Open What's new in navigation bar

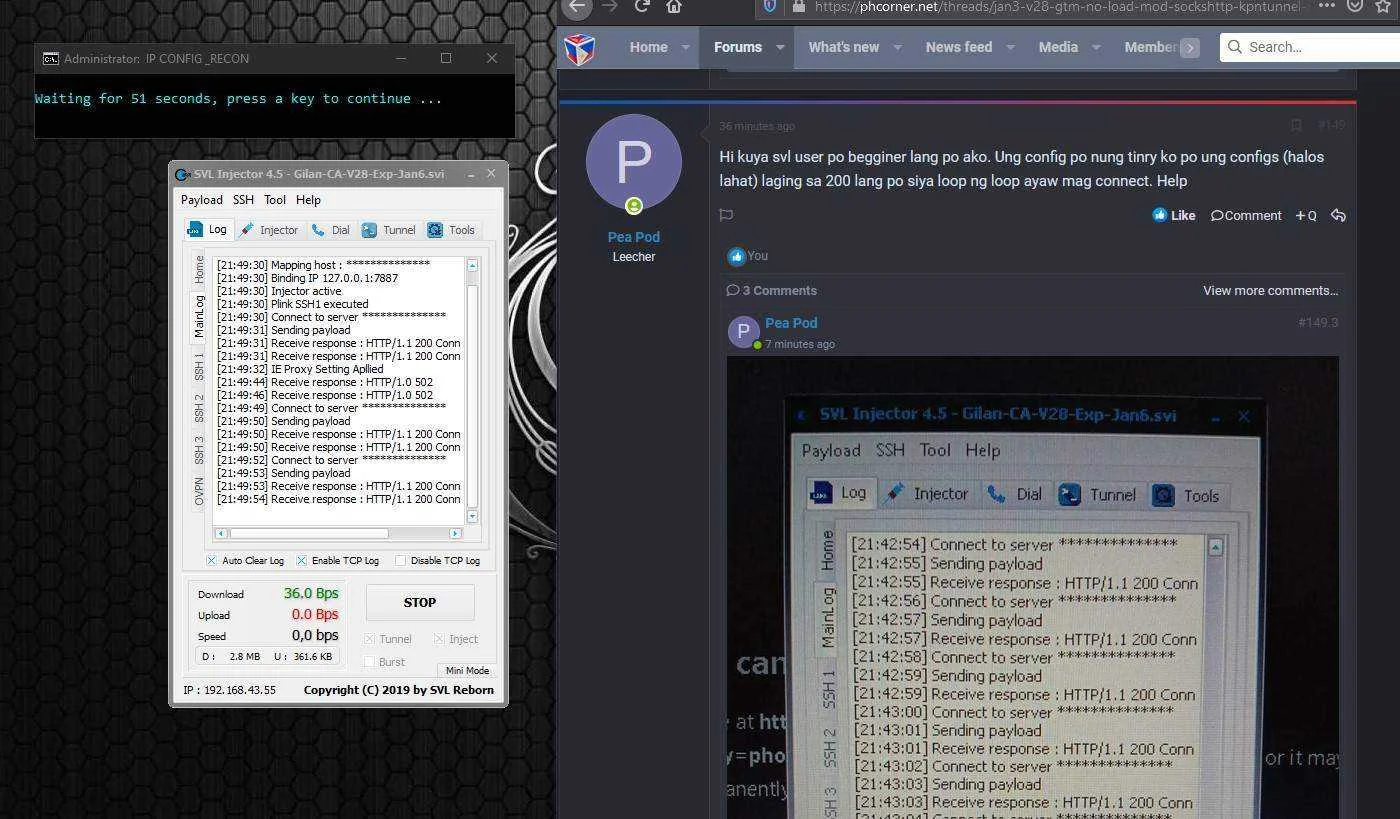point(844,47)
